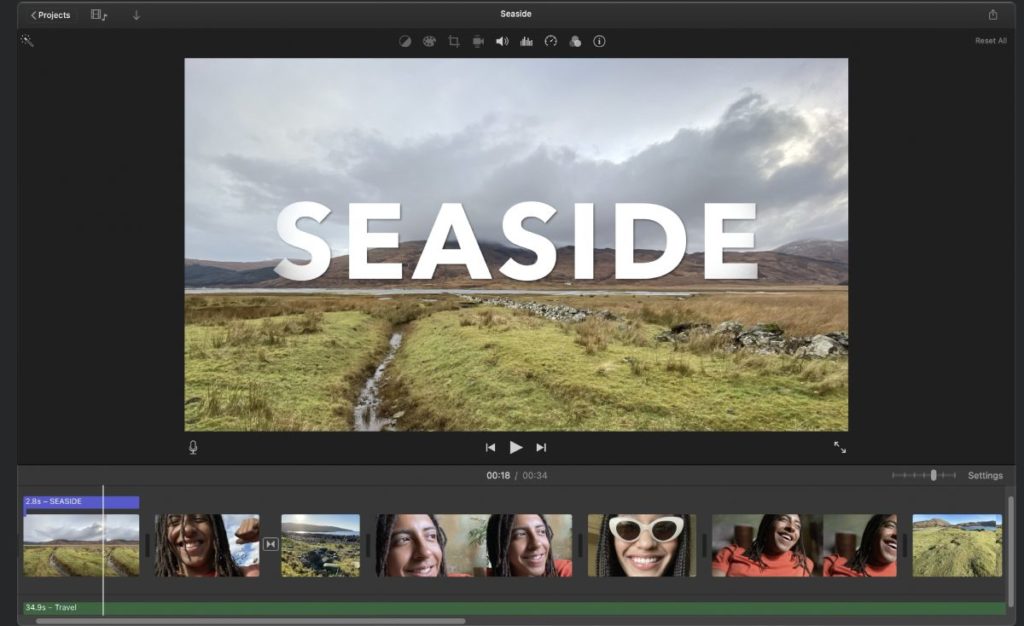This screenshot has width=1024, height=626.
Task: Click the share export icon
Action: [993, 15]
